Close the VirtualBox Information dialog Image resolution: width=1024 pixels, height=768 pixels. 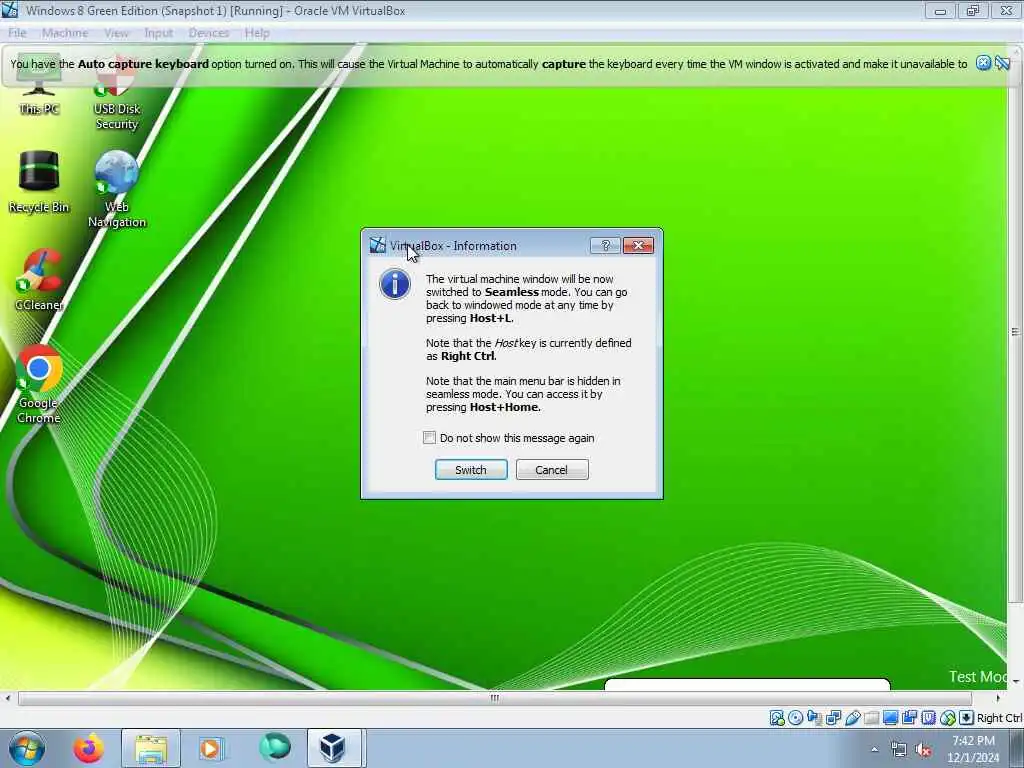(x=638, y=246)
